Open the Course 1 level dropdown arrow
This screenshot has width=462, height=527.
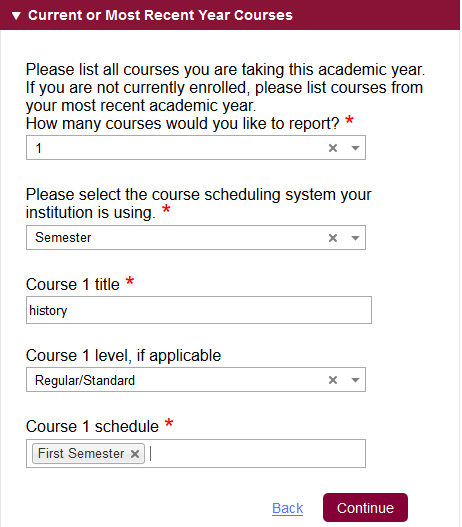click(355, 380)
